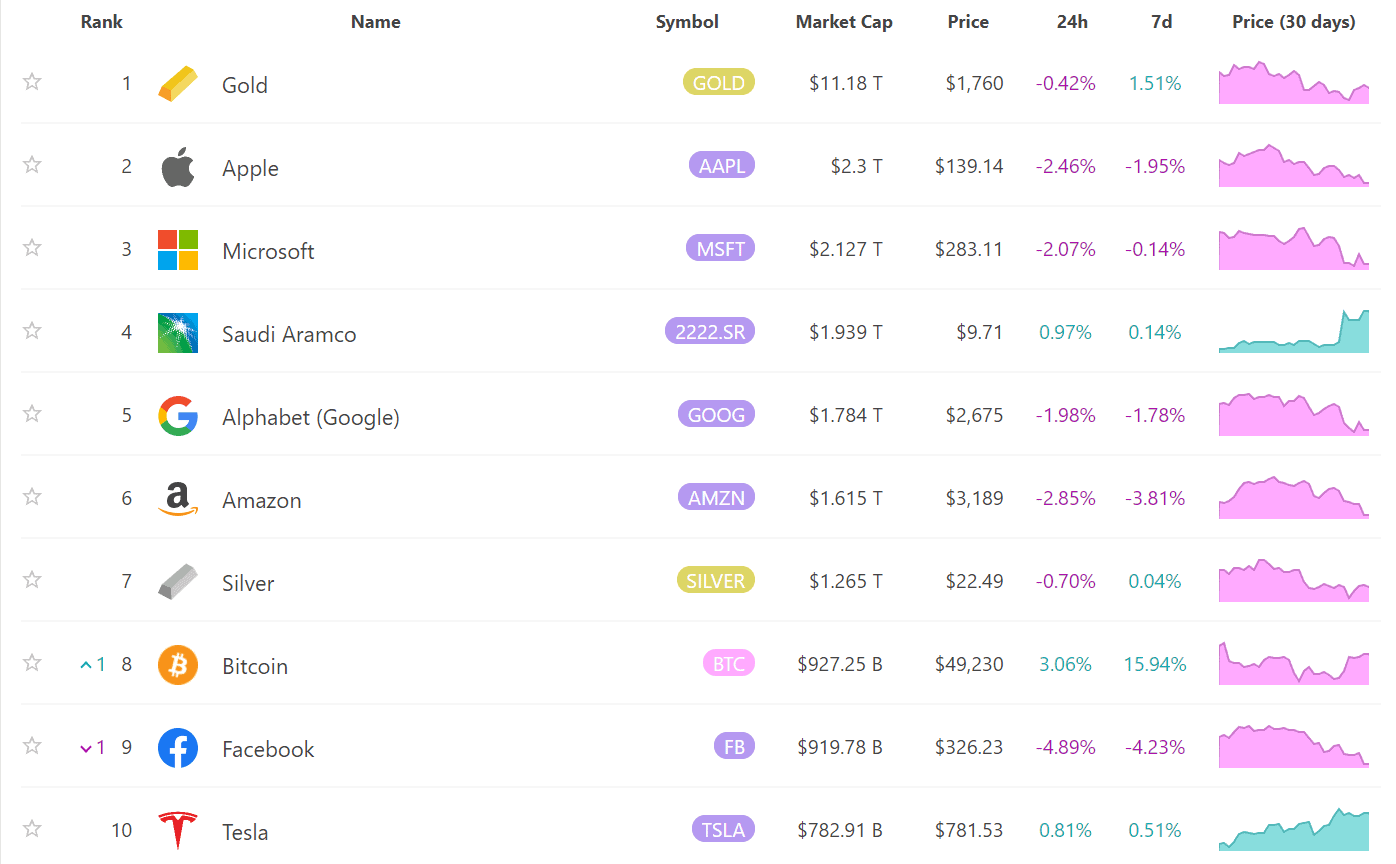Click the blue Facebook logo
This screenshot has height=864, width=1396.
(178, 748)
